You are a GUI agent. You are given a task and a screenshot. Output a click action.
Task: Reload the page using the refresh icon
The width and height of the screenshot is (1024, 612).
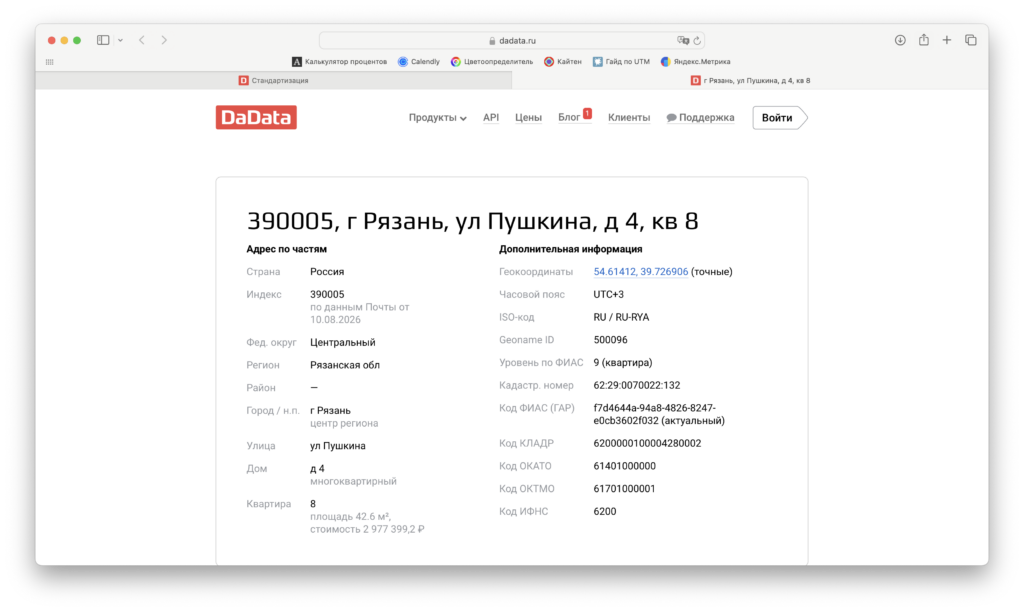(697, 40)
